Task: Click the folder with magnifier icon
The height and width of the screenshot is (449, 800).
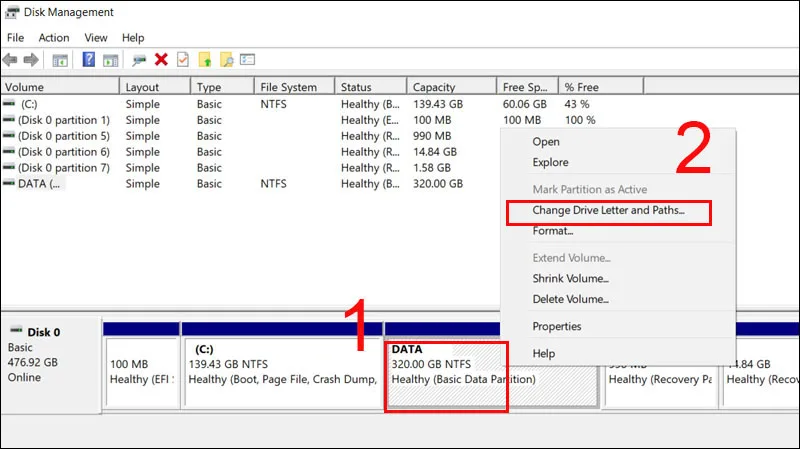Action: click(x=227, y=60)
